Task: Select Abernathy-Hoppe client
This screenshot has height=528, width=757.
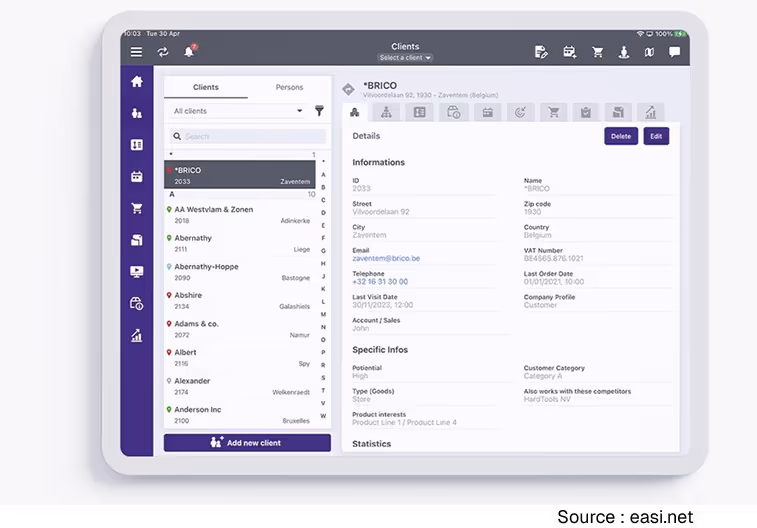Action: point(239,272)
